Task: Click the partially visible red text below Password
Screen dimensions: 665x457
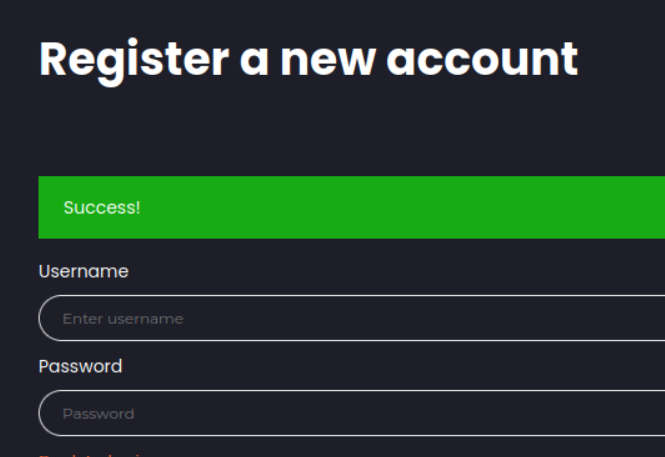Action: pos(92,454)
